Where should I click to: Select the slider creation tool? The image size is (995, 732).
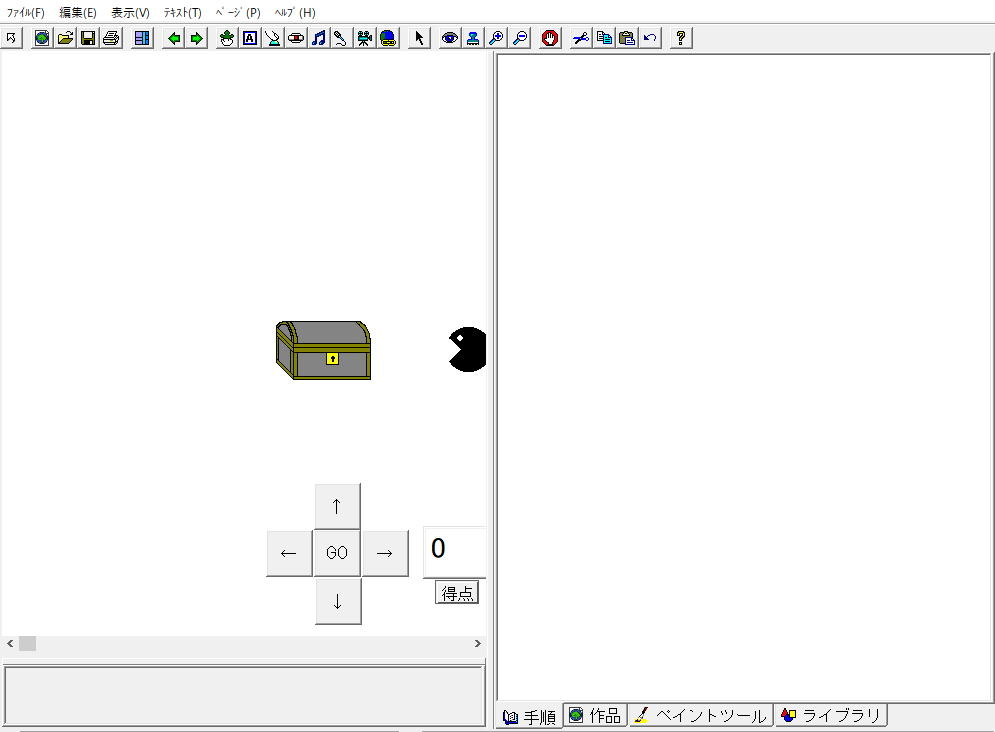[x=296, y=38]
